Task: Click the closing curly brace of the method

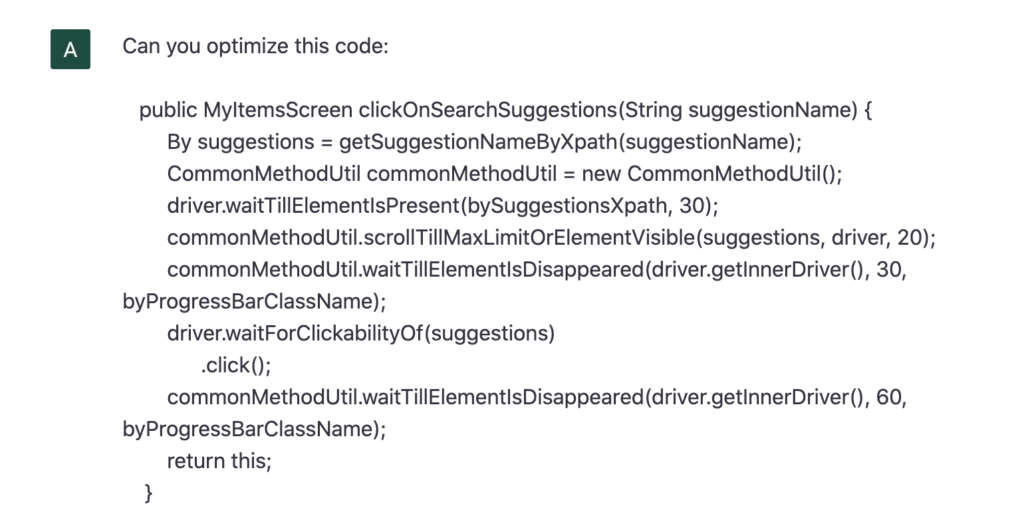Action: click(148, 492)
